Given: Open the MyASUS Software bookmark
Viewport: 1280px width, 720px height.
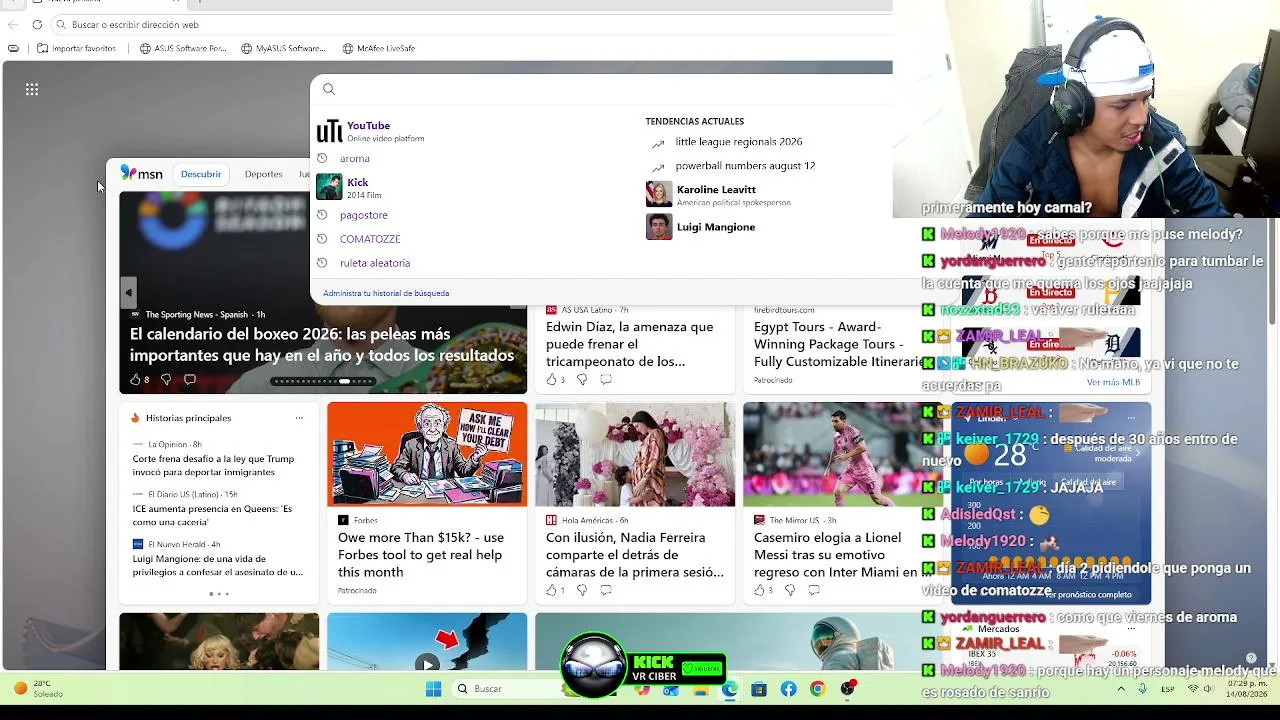Looking at the screenshot, I should [x=284, y=48].
